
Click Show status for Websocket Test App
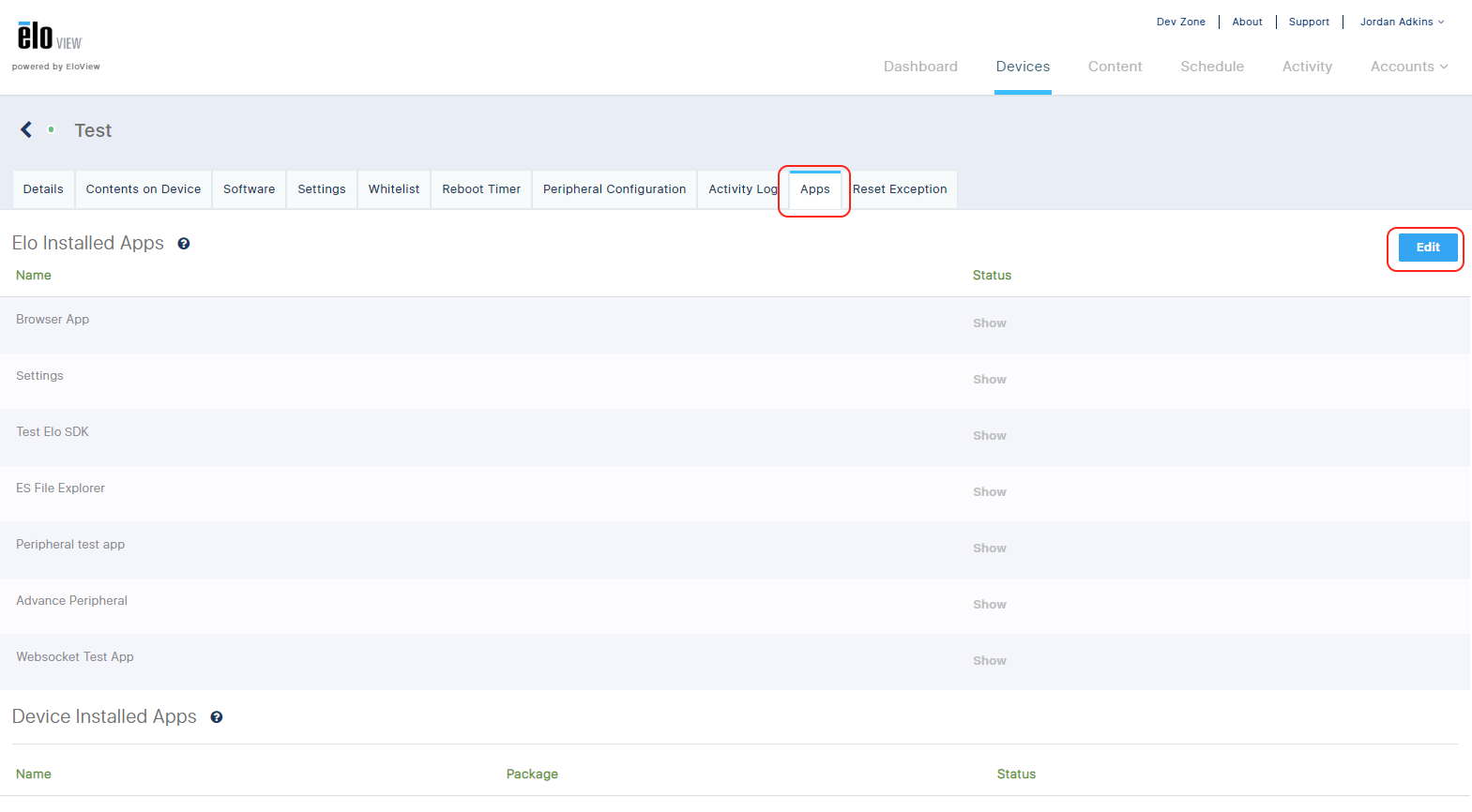[x=990, y=661]
